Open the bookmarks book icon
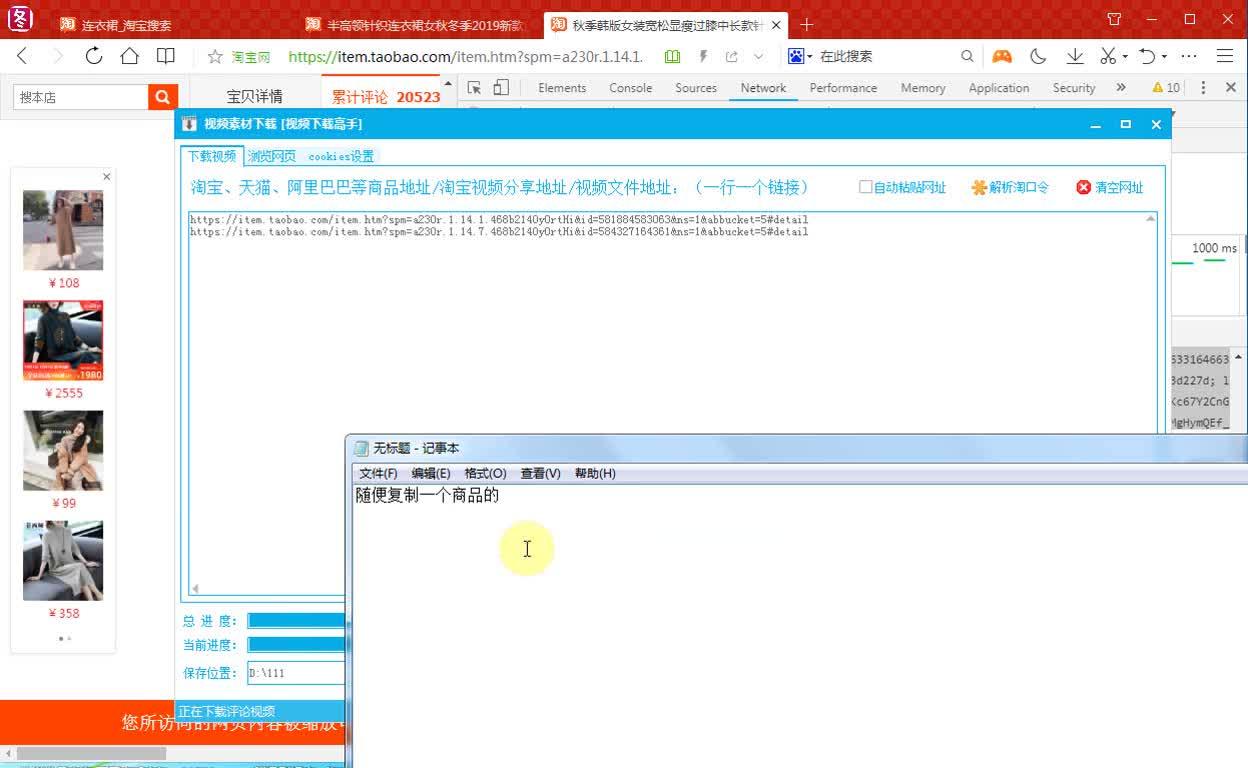The image size is (1248, 768). coord(166,56)
